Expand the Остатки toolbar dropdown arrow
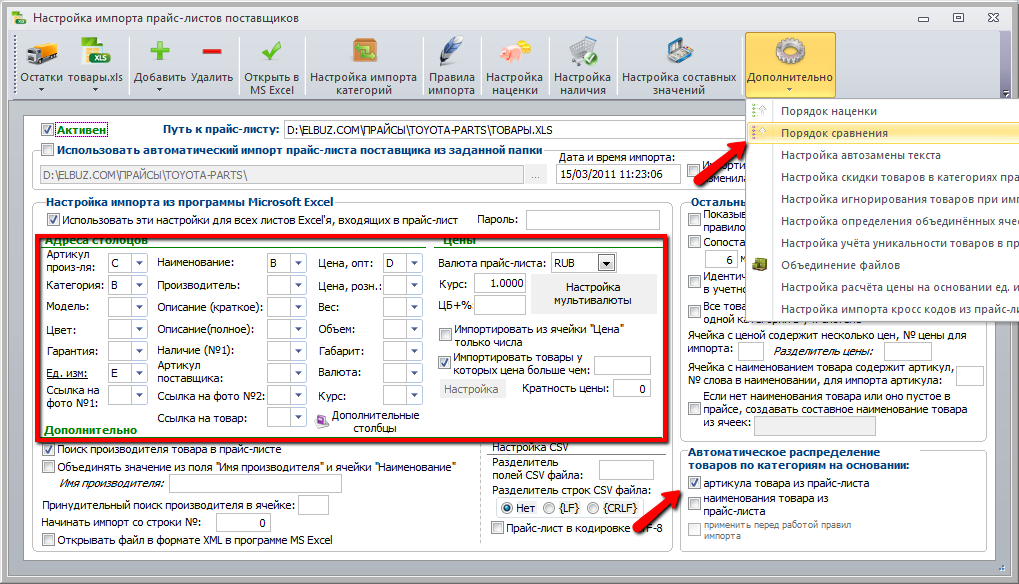Viewport: 1019px width, 584px height. pyautogui.click(x=42, y=90)
